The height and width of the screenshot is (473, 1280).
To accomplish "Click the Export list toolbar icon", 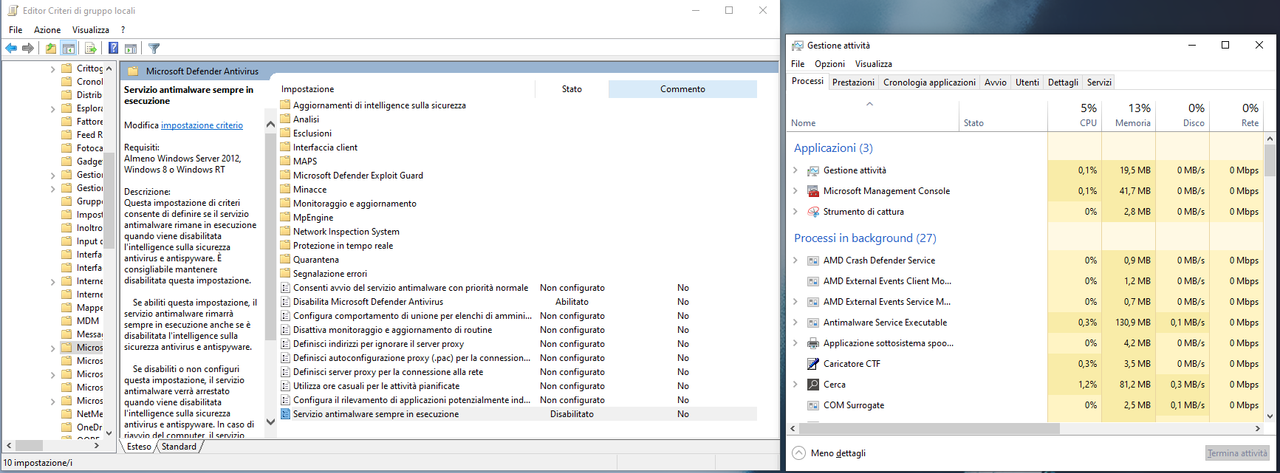I will (x=91, y=48).
